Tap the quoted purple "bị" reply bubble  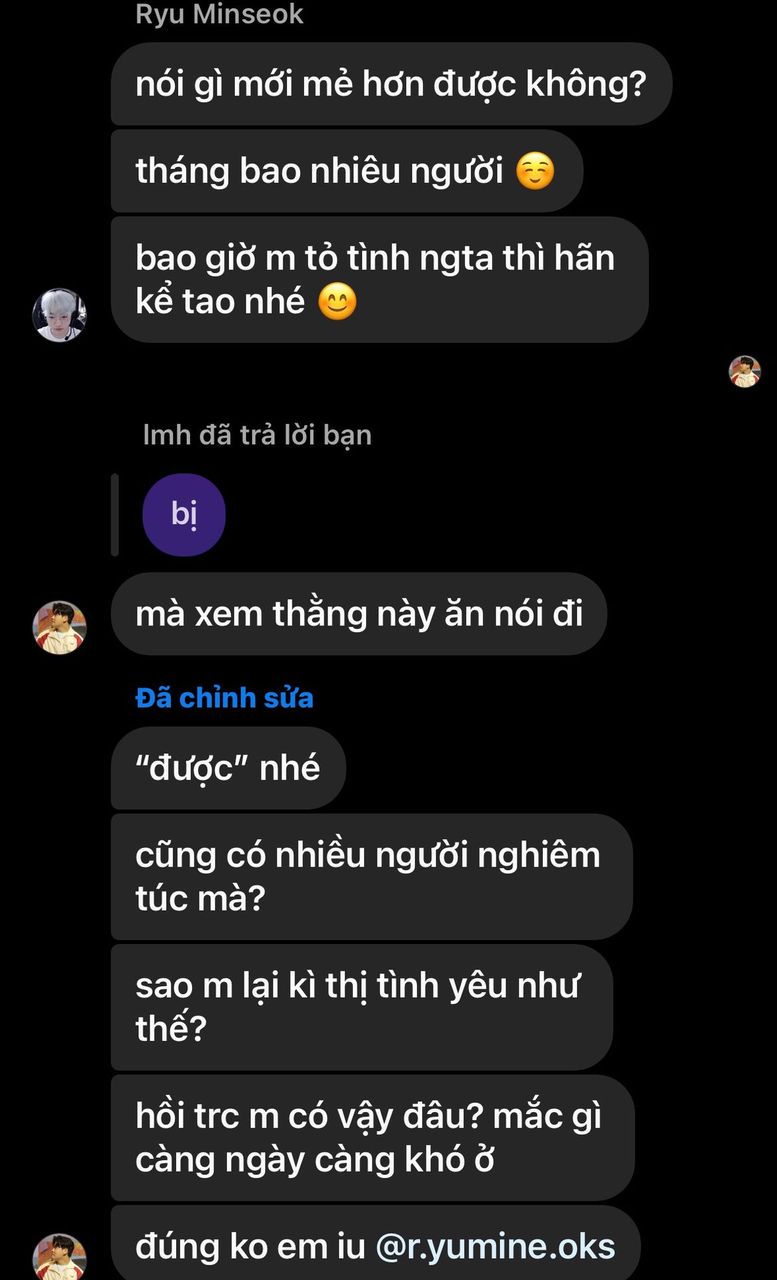coord(184,514)
